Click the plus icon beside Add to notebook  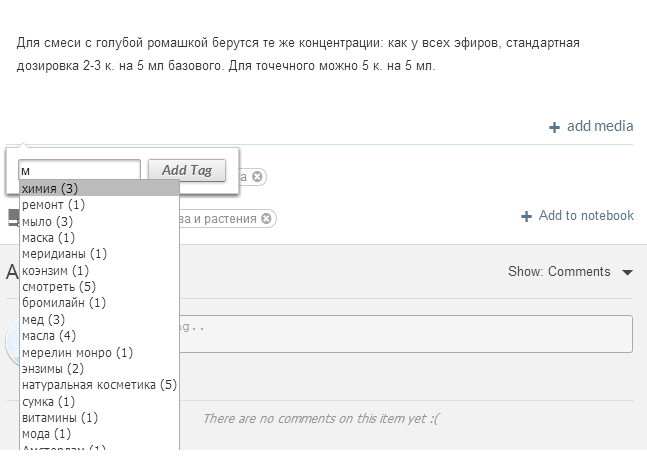(x=526, y=216)
